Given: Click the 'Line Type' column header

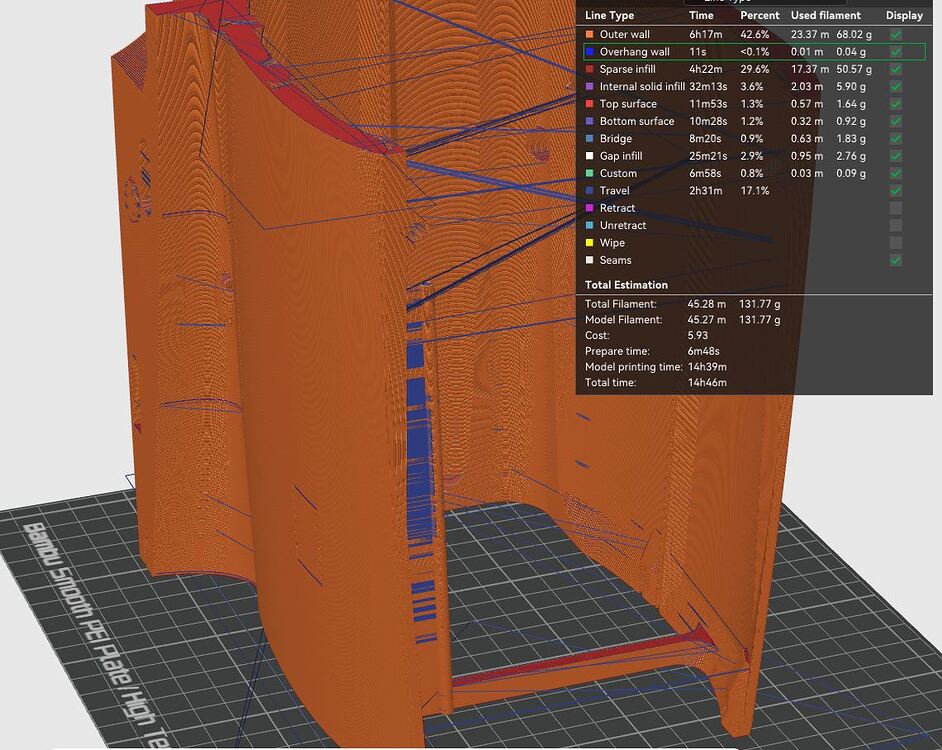Looking at the screenshot, I should (x=609, y=16).
